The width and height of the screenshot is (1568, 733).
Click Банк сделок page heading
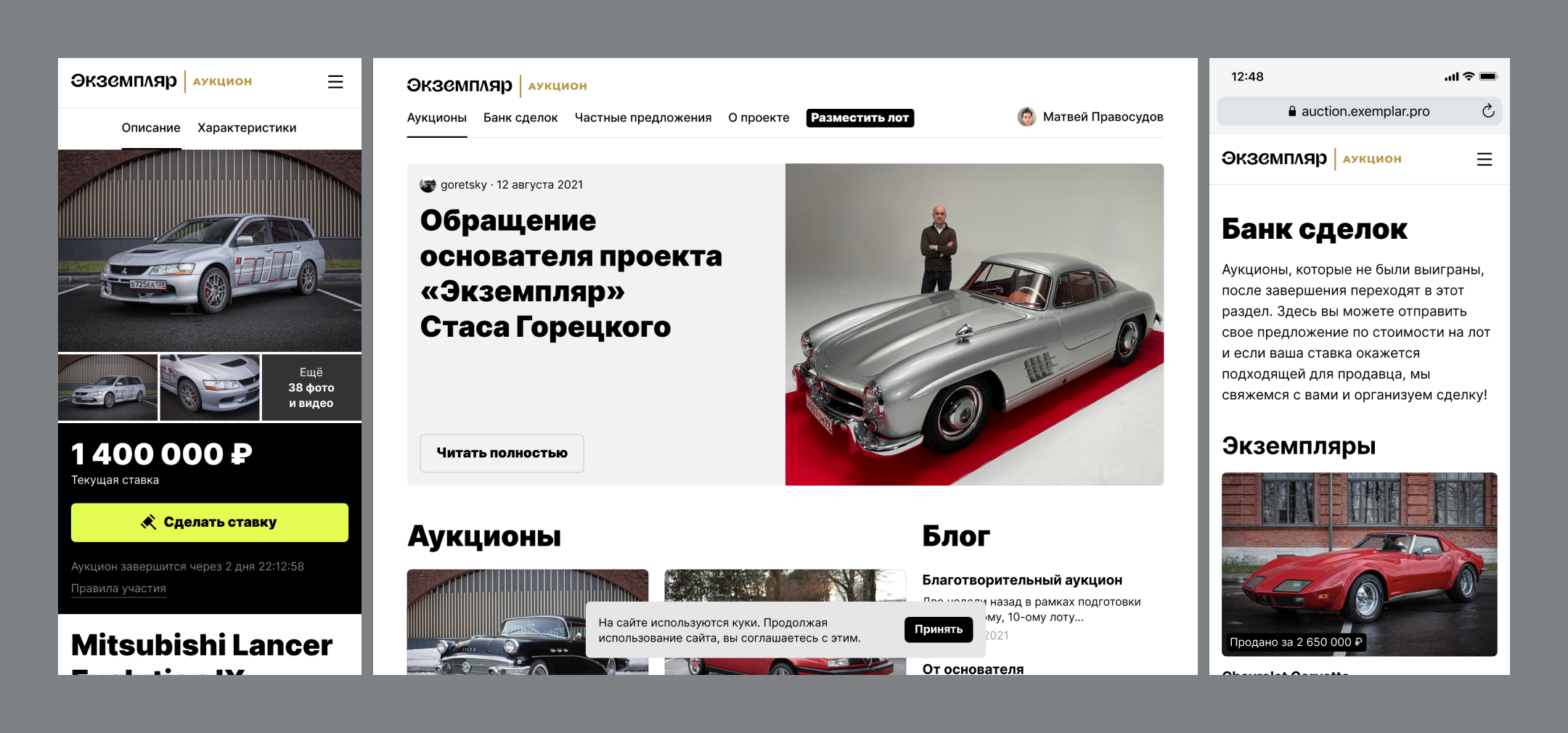(x=1315, y=229)
